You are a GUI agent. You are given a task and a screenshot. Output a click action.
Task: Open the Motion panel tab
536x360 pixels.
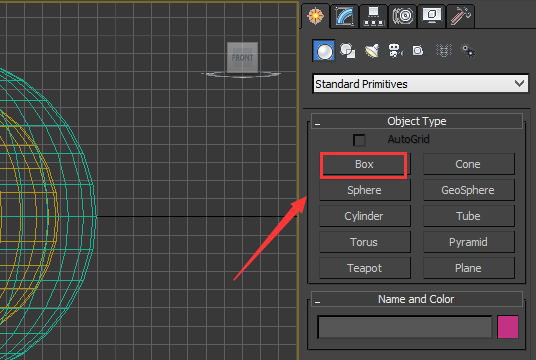pyautogui.click(x=402, y=16)
